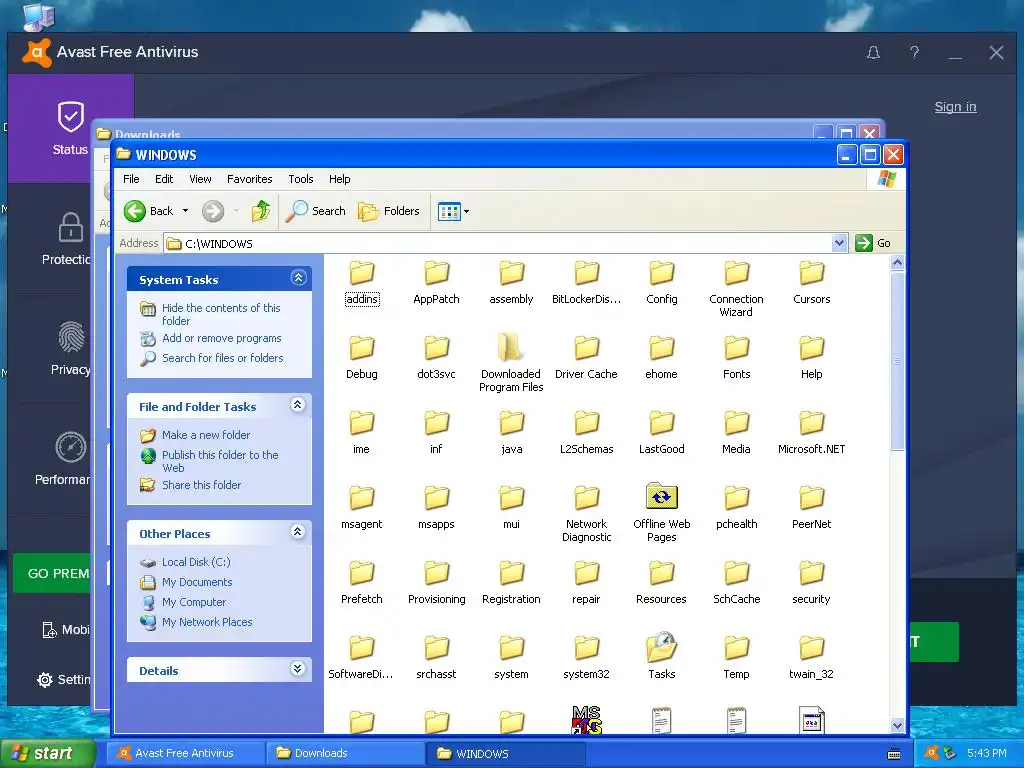Open the Favorites menu
Screen dimensions: 1024x768
(x=249, y=179)
